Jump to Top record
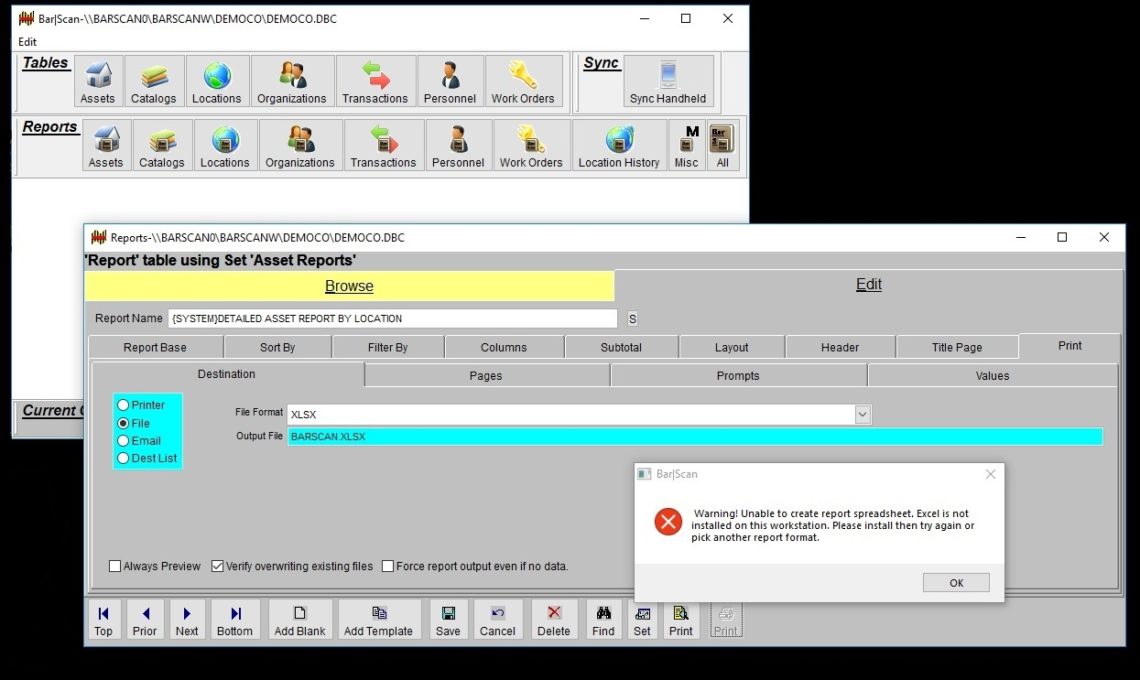This screenshot has height=680, width=1140. [x=103, y=620]
